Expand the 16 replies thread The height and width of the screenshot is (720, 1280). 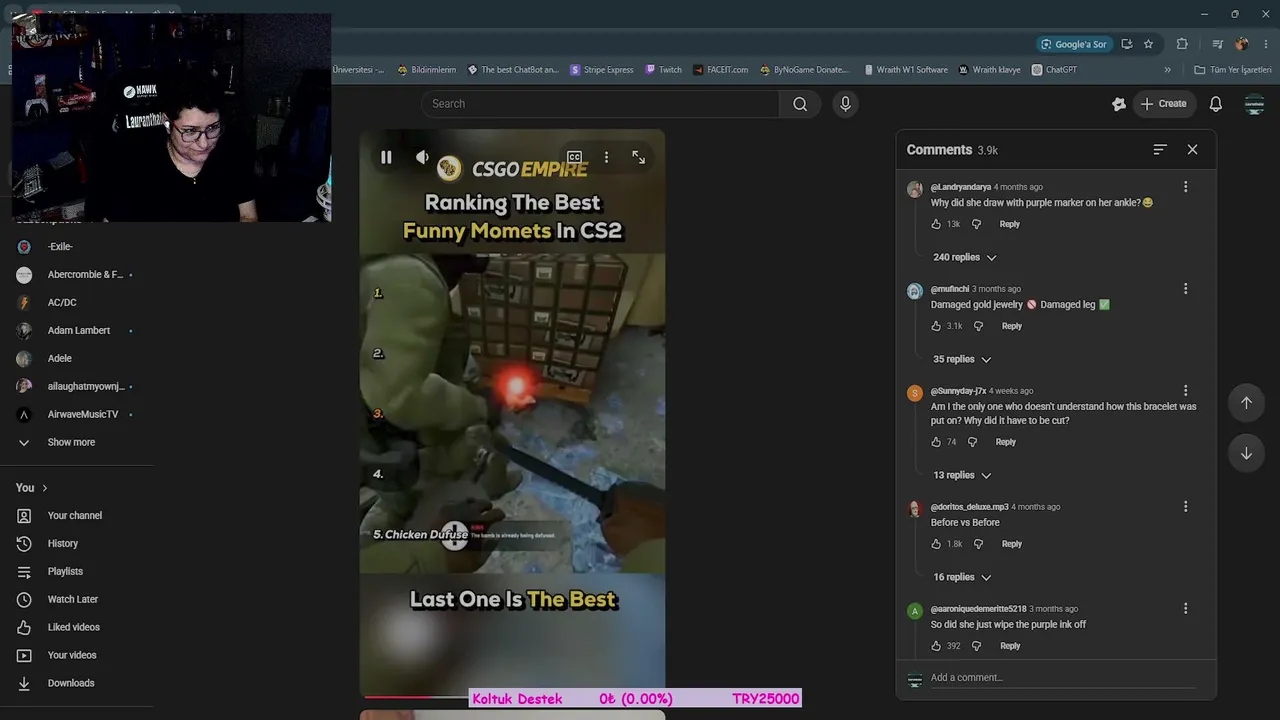tap(961, 577)
